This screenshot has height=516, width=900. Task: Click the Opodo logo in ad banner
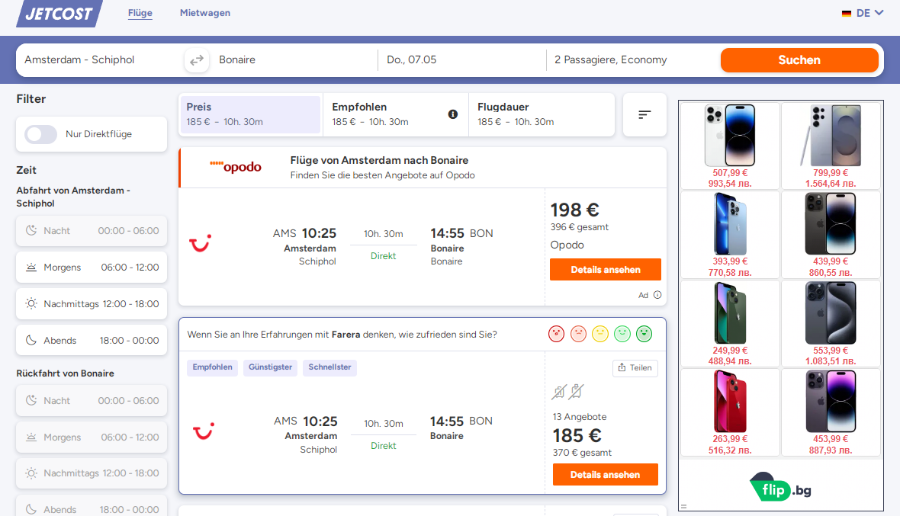[235, 167]
